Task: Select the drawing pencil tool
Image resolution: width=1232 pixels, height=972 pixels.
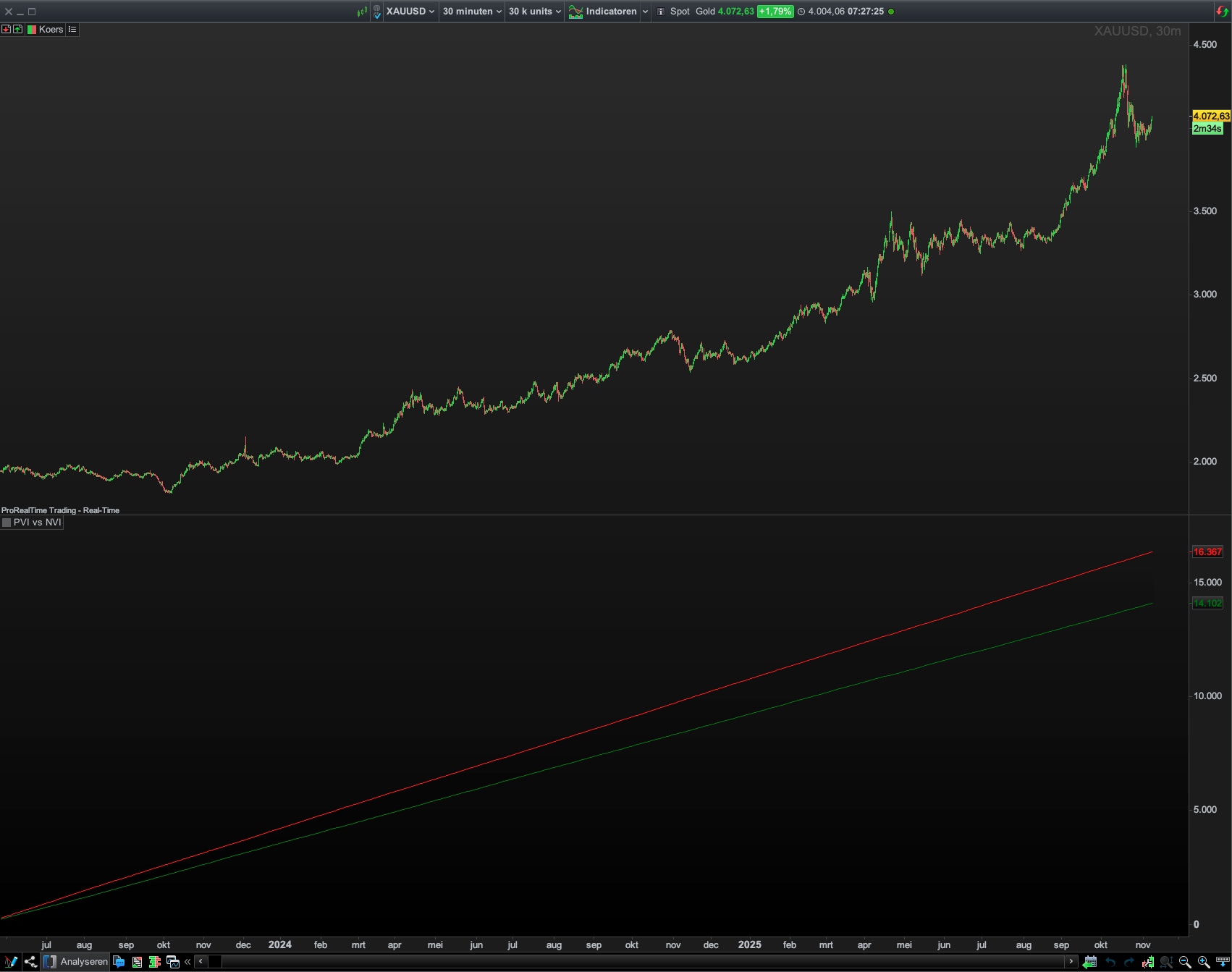Action: click(x=11, y=962)
